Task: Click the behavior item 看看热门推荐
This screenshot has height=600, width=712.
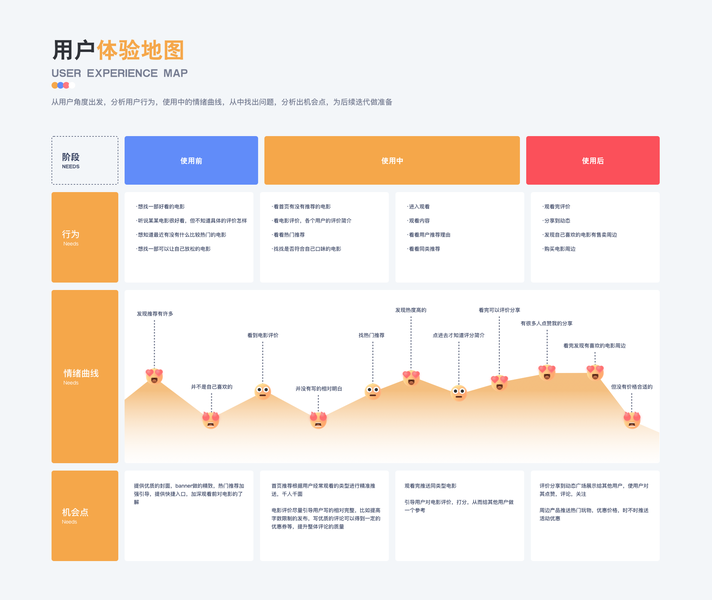Action: pos(288,235)
